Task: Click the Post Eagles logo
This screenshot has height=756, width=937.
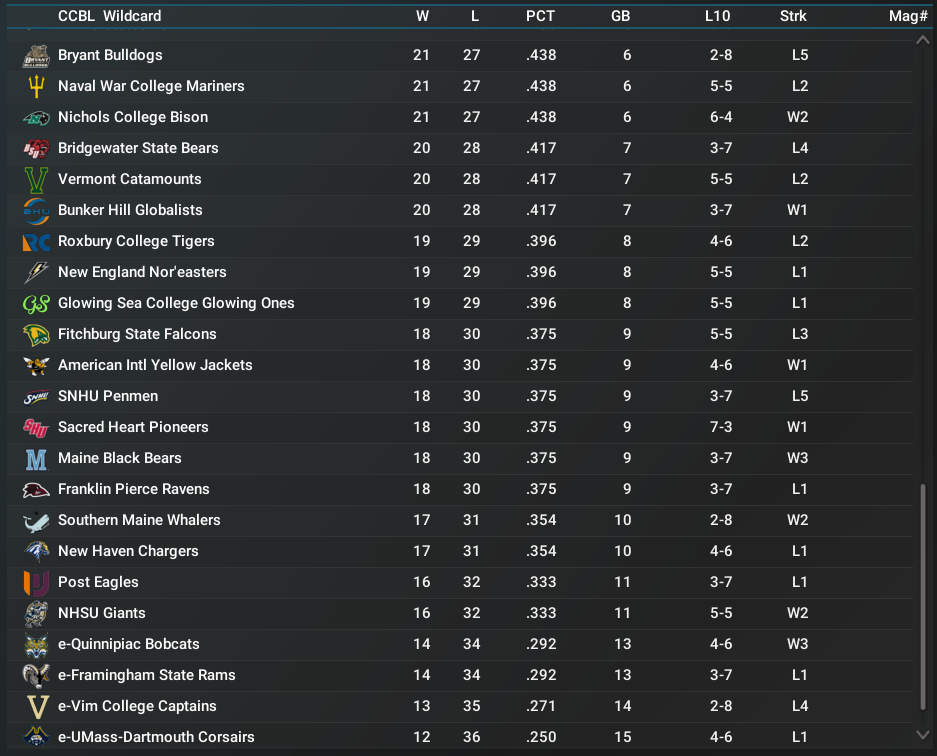Action: point(36,583)
